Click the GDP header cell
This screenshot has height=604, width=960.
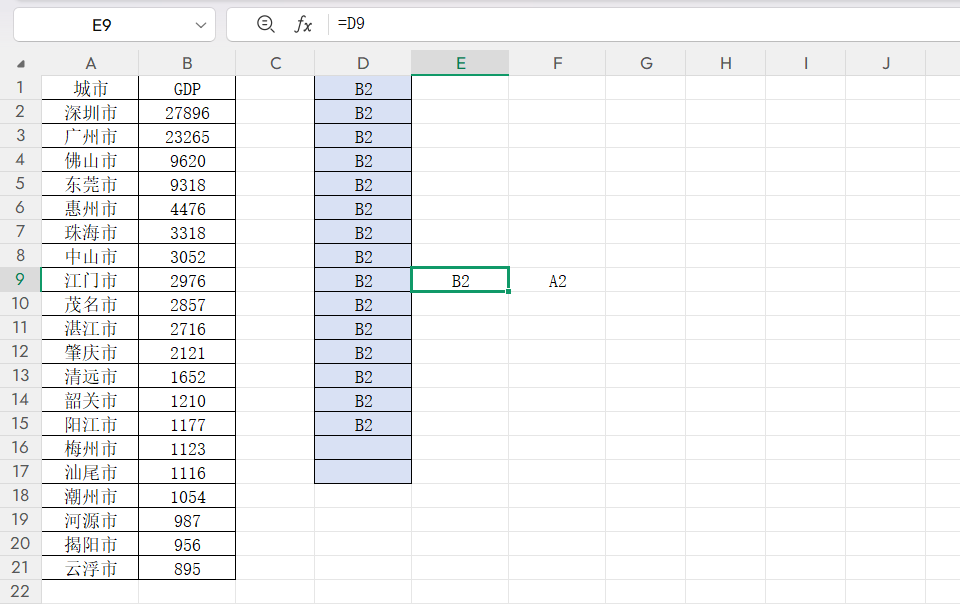187,89
